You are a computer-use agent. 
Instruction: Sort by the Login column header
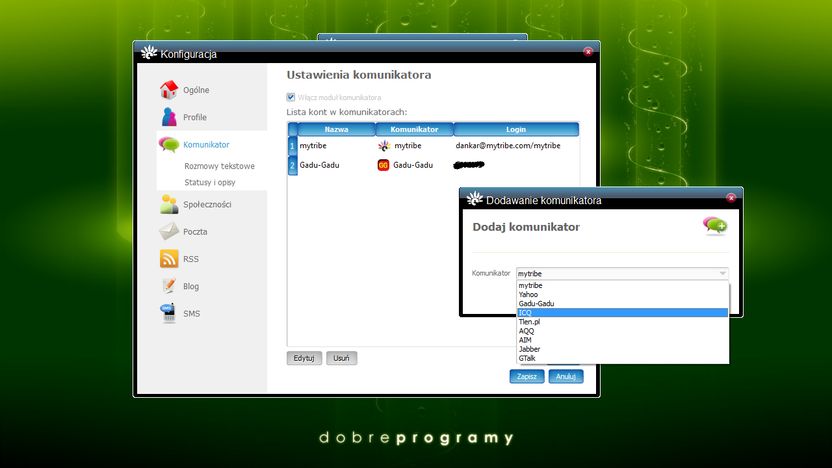click(516, 129)
